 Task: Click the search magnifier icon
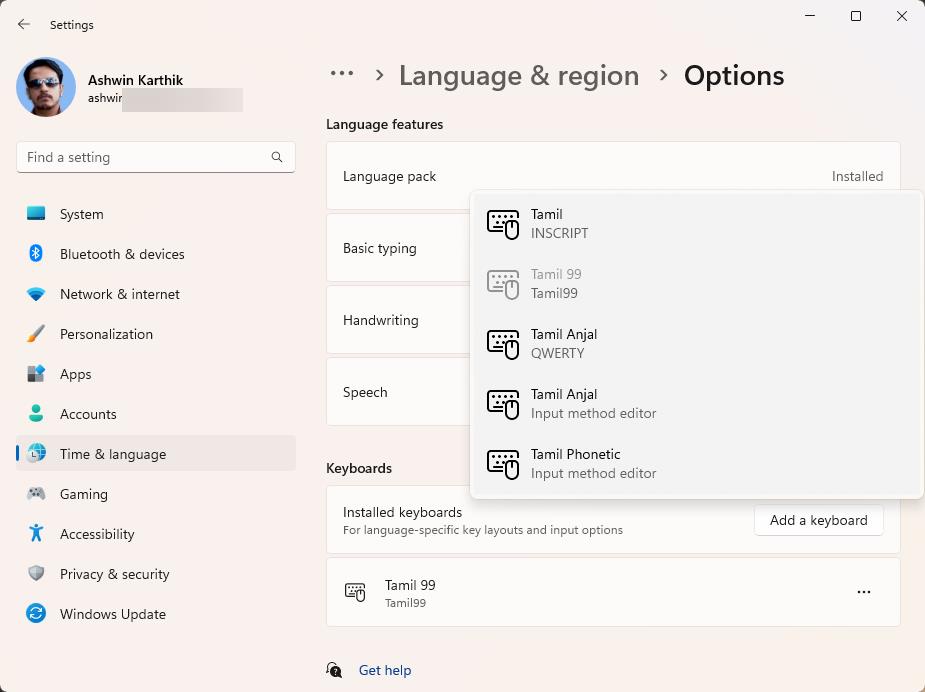(x=277, y=157)
